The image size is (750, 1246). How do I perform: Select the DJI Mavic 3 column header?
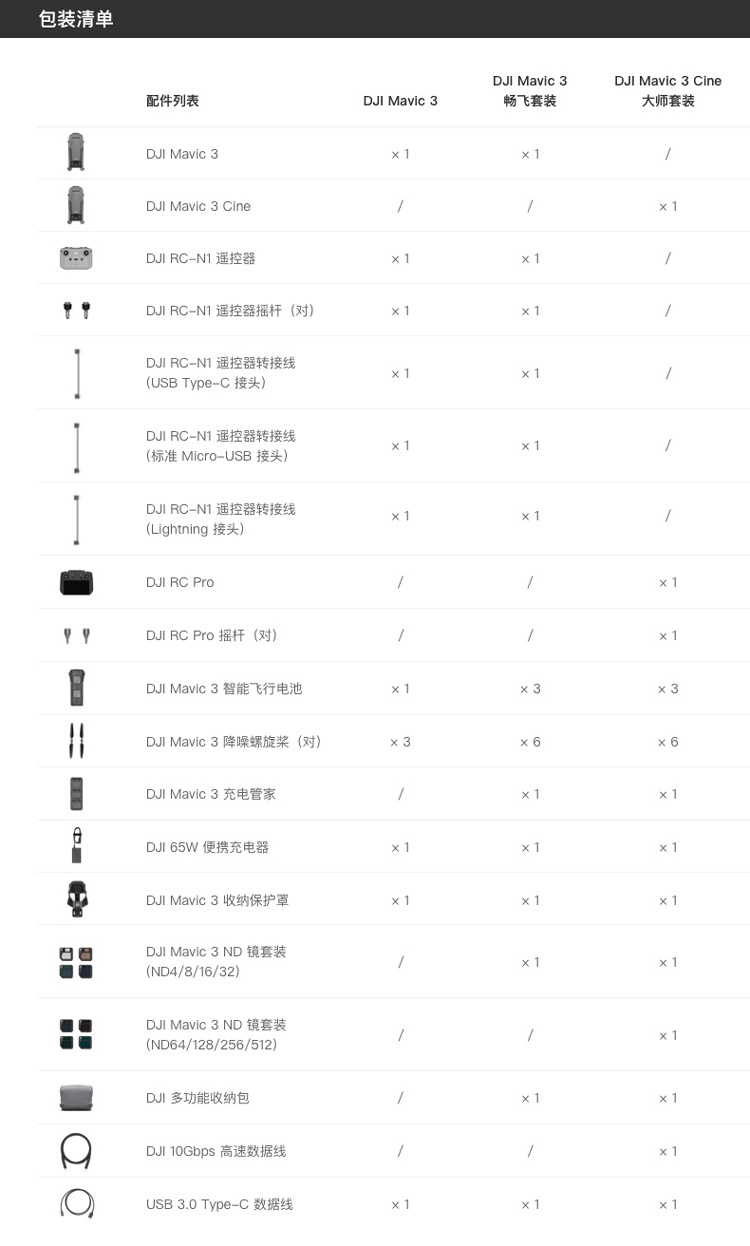click(x=400, y=101)
